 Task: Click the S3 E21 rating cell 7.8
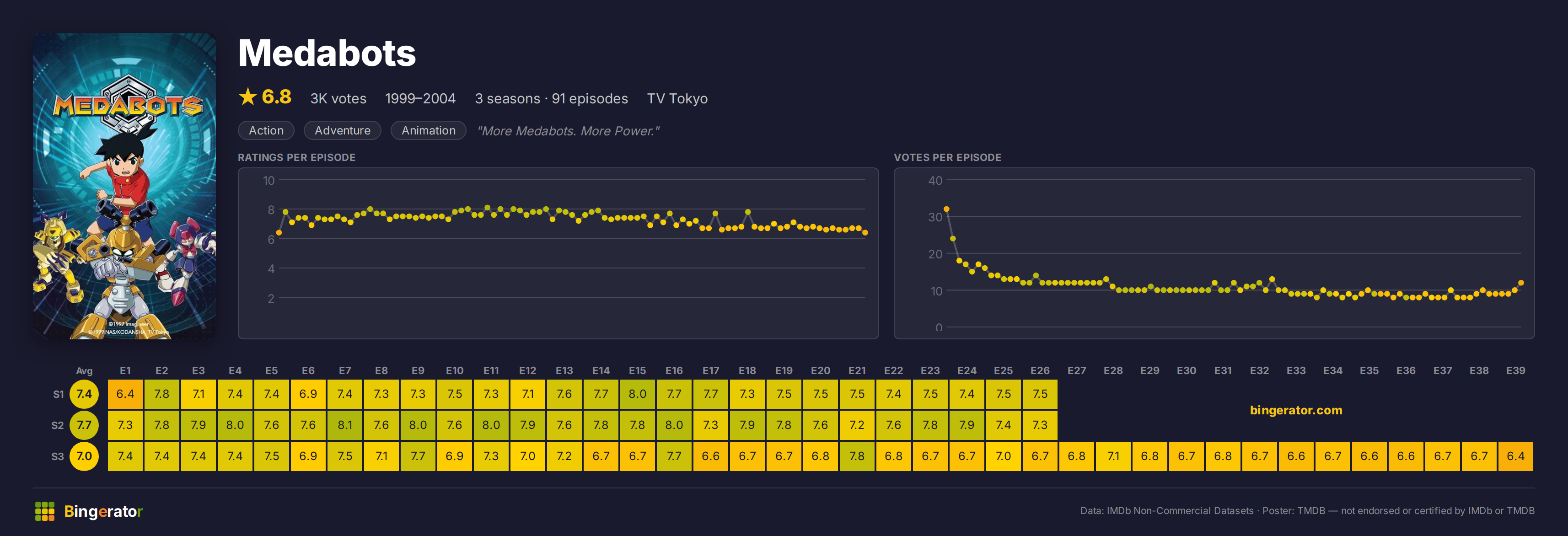coord(857,456)
